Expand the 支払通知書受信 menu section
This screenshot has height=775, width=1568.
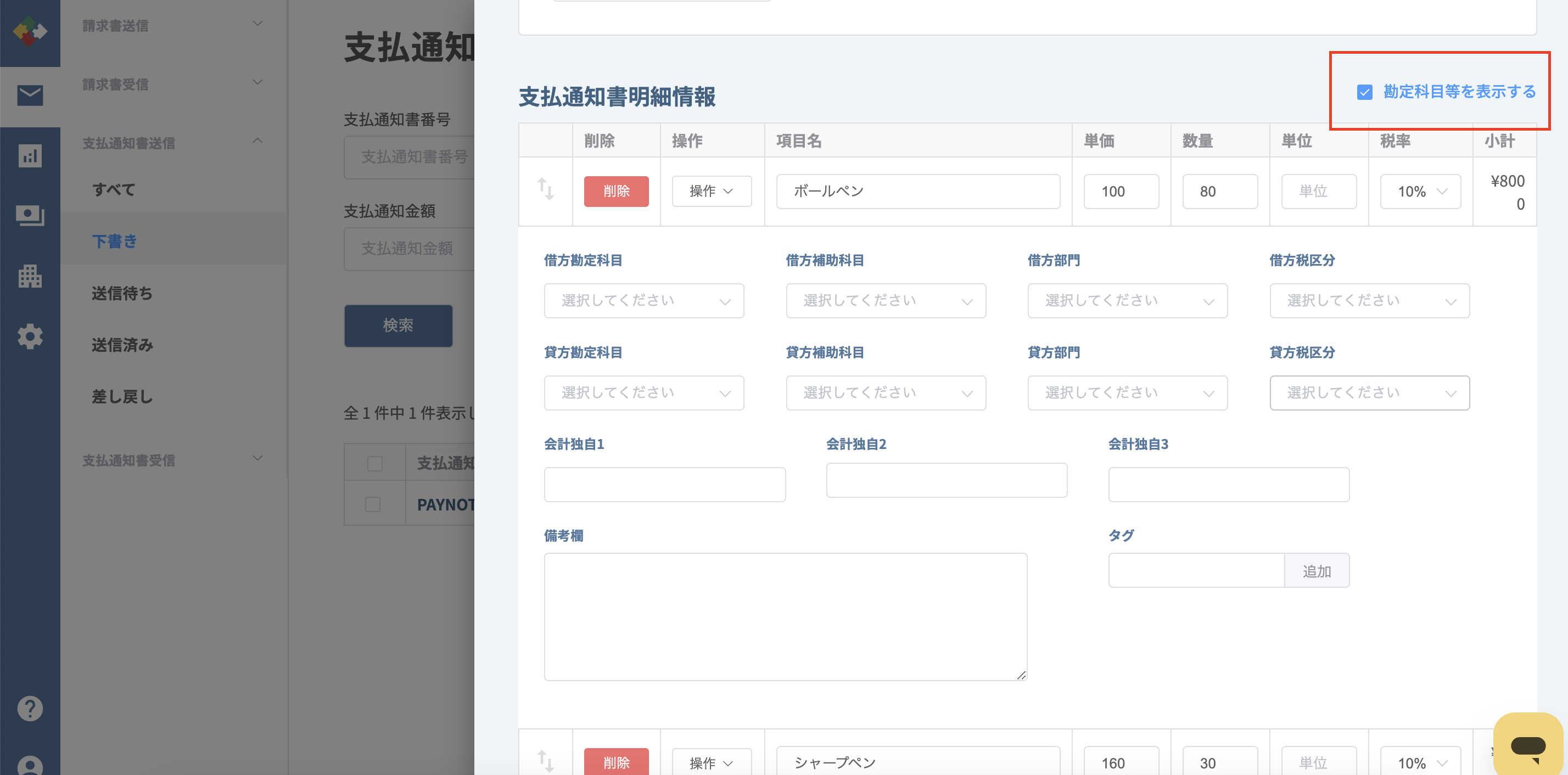(x=173, y=460)
